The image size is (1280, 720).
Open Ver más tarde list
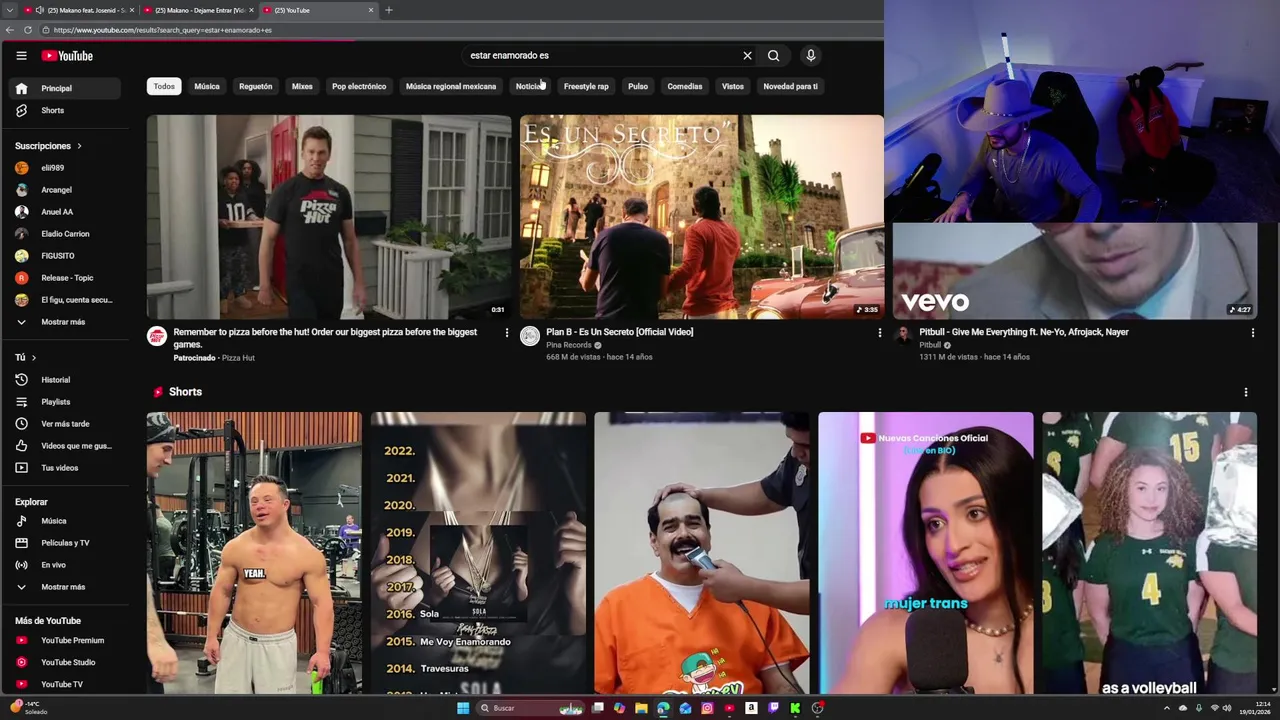tap(65, 424)
